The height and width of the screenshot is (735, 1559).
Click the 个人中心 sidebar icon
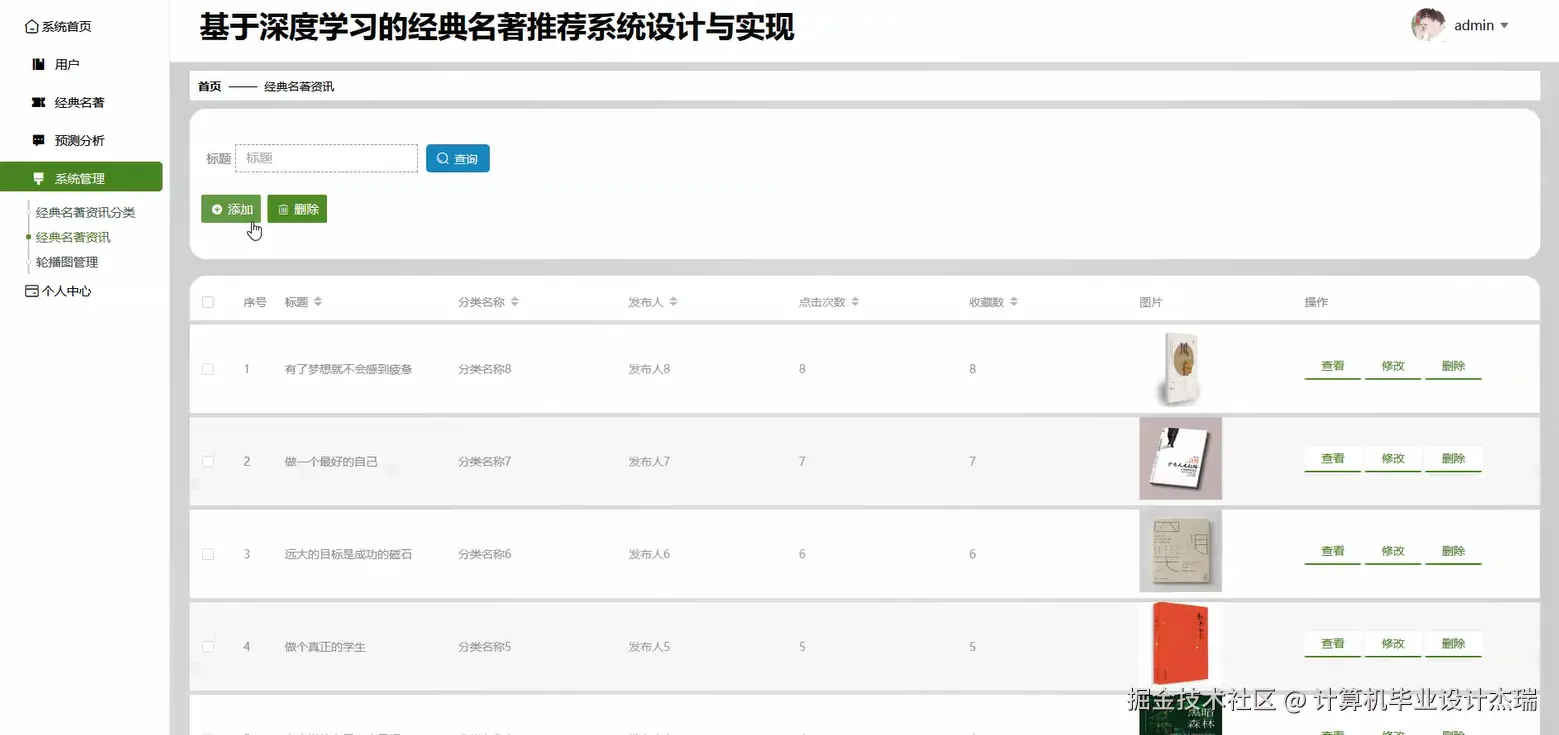click(31, 291)
